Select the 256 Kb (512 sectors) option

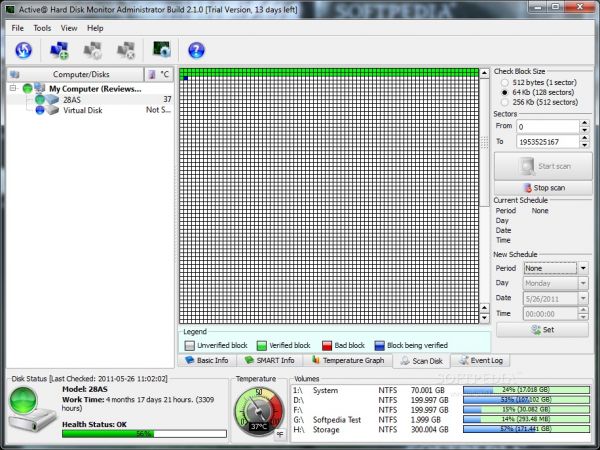pyautogui.click(x=505, y=102)
